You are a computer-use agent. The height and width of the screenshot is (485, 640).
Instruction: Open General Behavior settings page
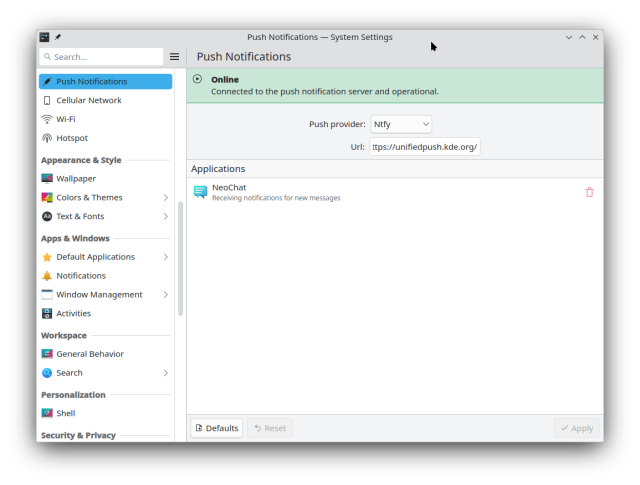tap(90, 354)
